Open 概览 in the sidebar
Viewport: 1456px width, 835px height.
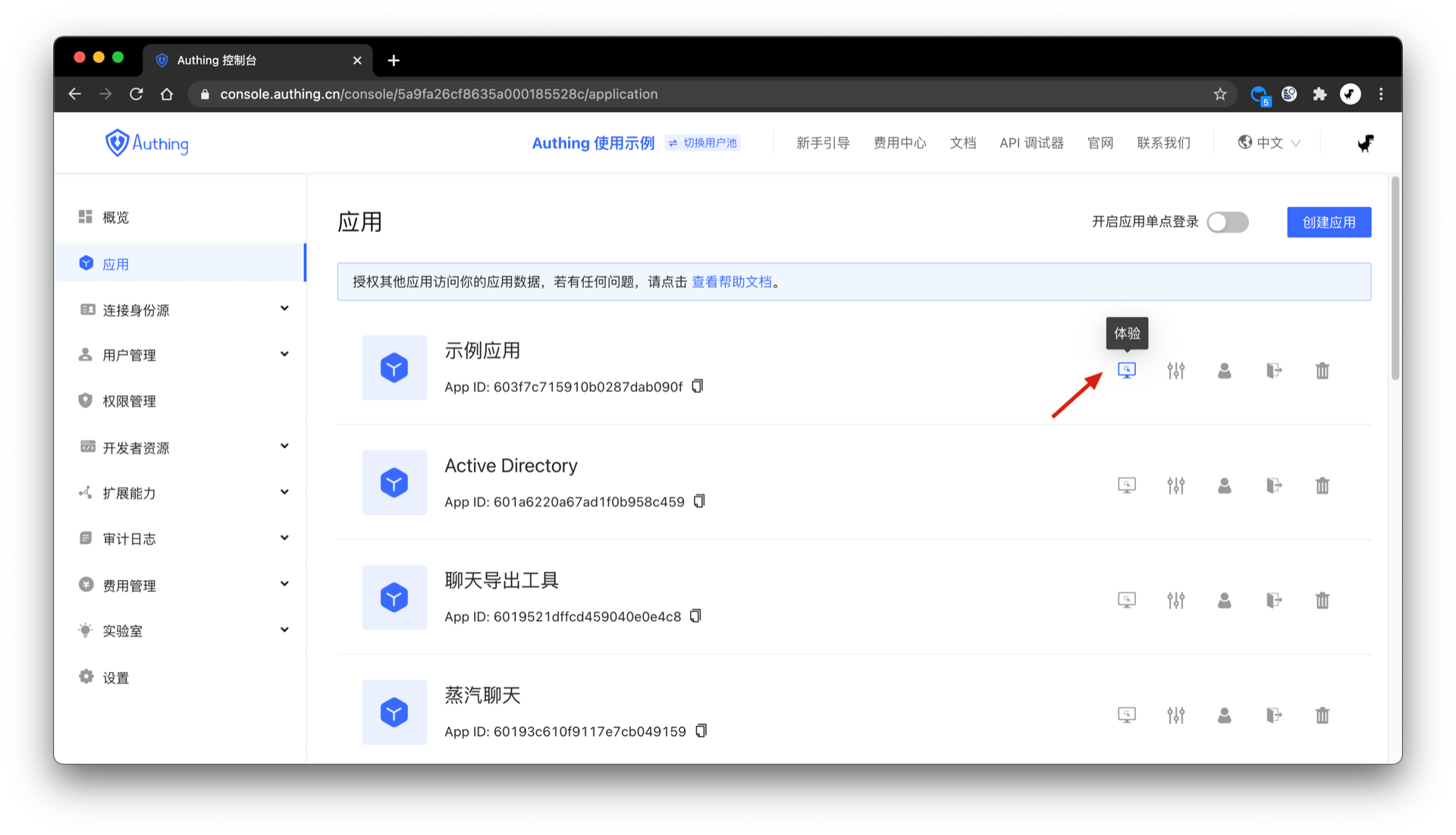(116, 218)
